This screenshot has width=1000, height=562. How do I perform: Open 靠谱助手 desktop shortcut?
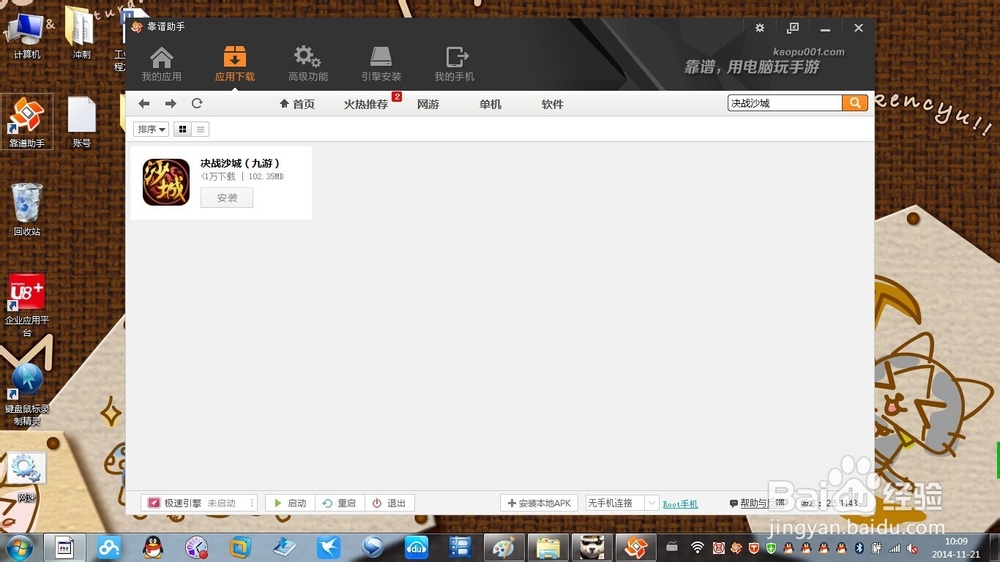pyautogui.click(x=27, y=122)
